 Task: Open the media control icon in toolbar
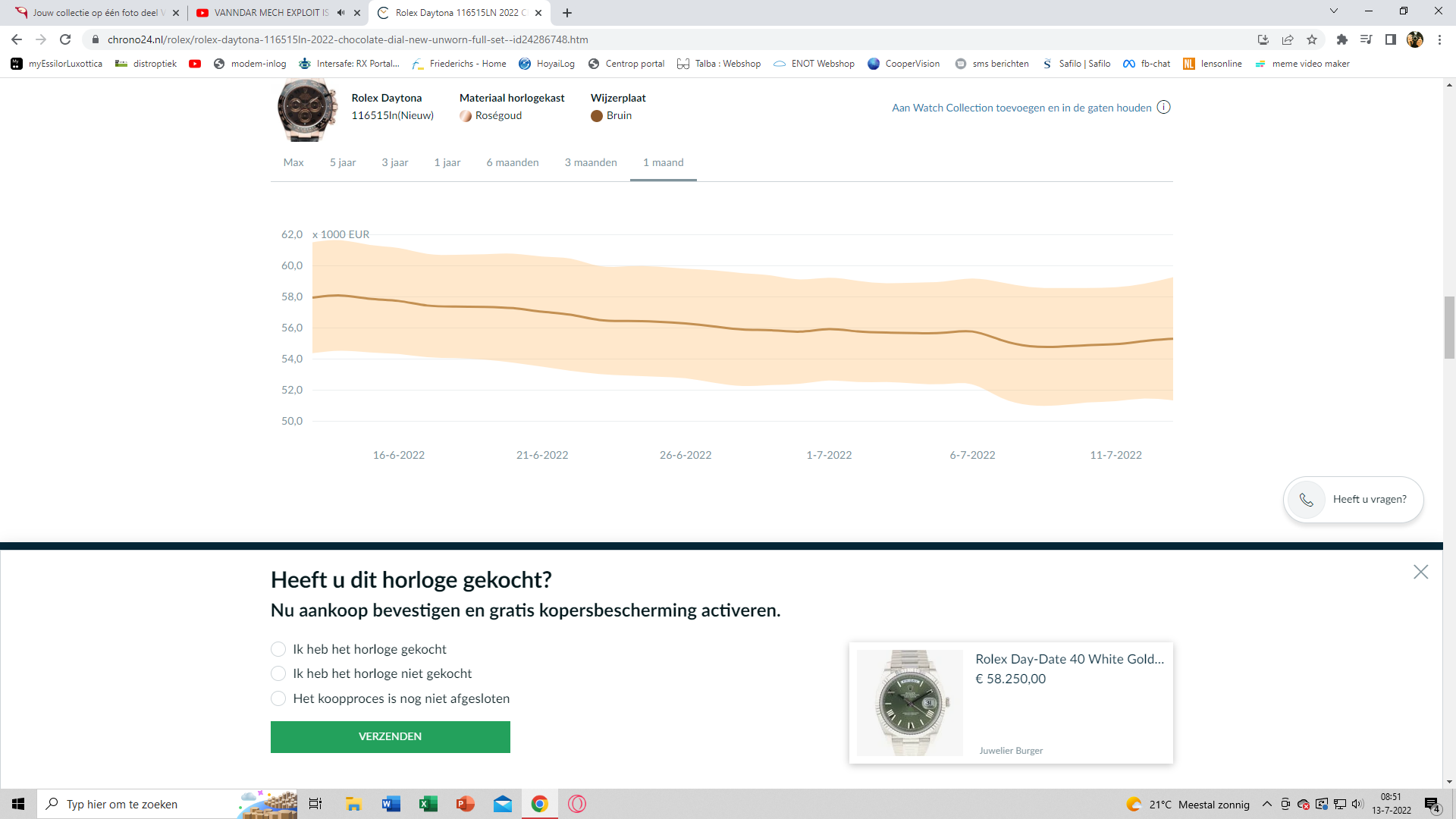[x=1367, y=39]
